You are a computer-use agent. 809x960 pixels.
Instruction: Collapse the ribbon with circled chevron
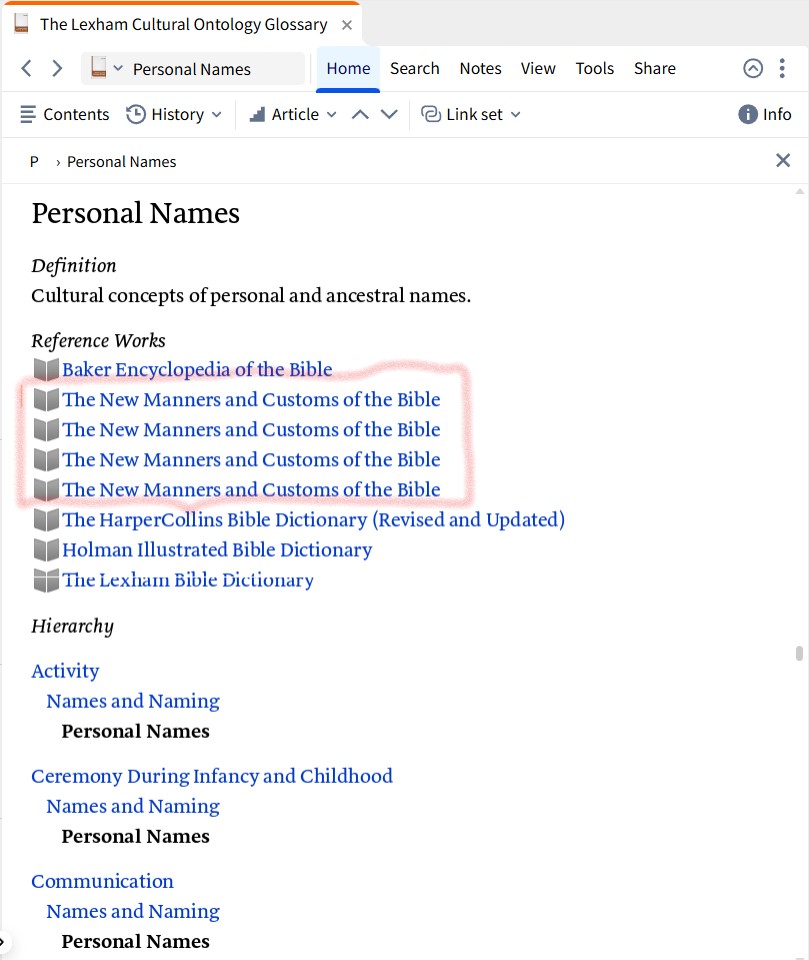click(753, 68)
